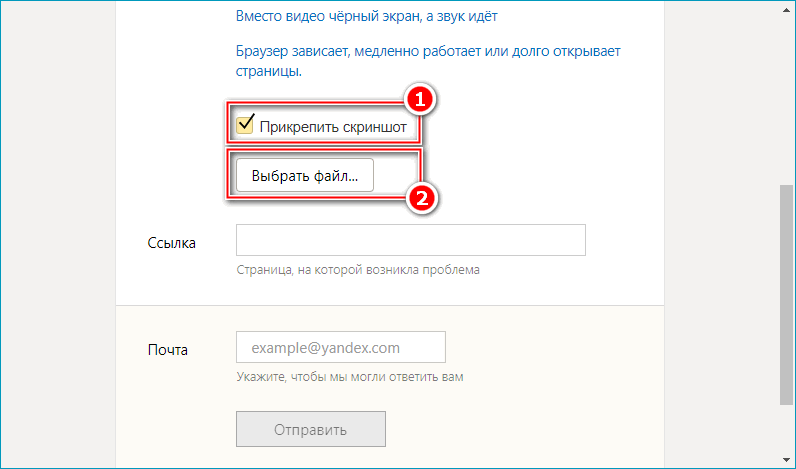796x469 pixels.
Task: Submit the form with Отправить button
Action: coord(310,430)
